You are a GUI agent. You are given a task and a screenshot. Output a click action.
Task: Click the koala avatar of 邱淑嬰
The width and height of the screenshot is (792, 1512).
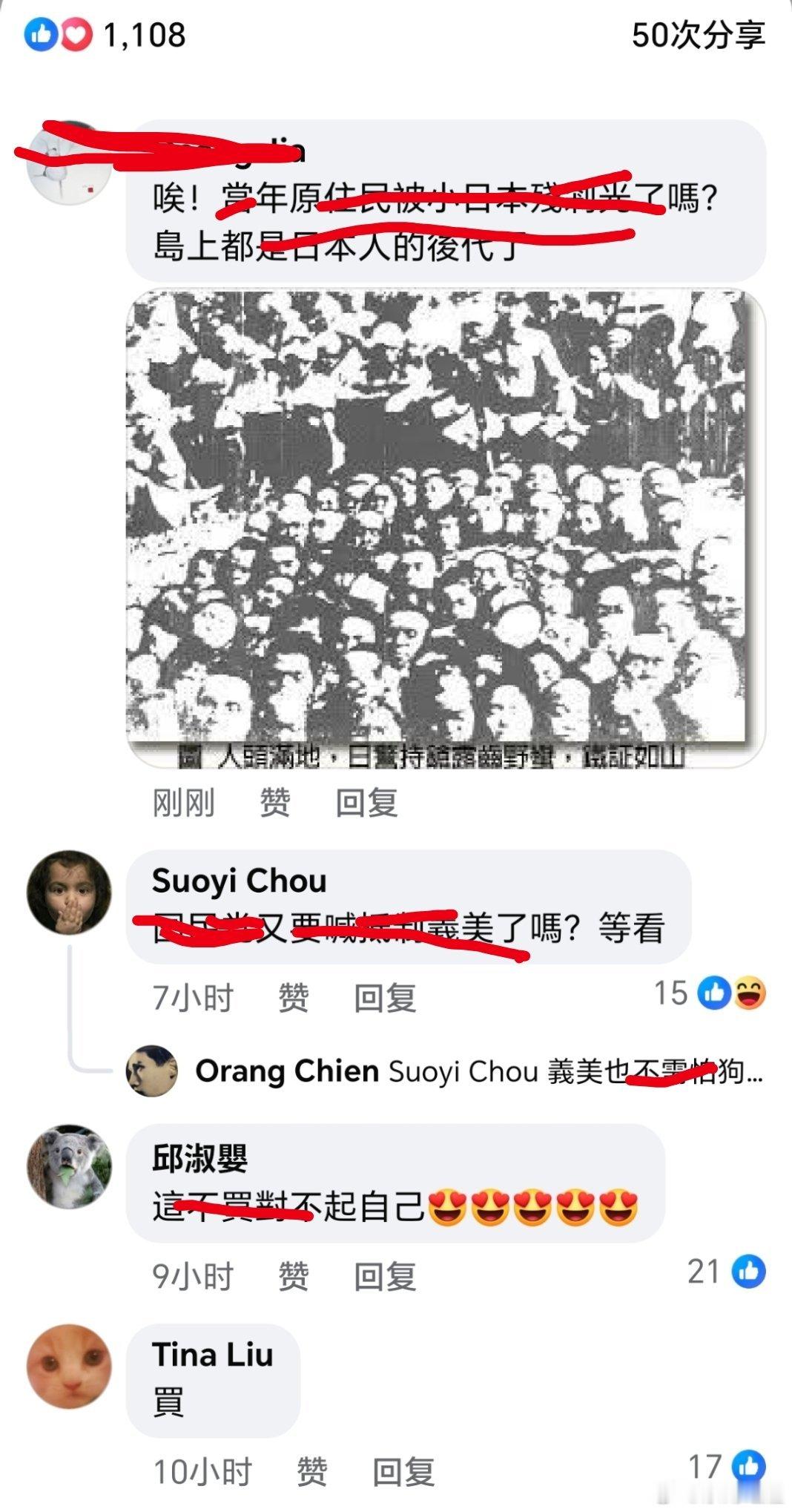(69, 1166)
